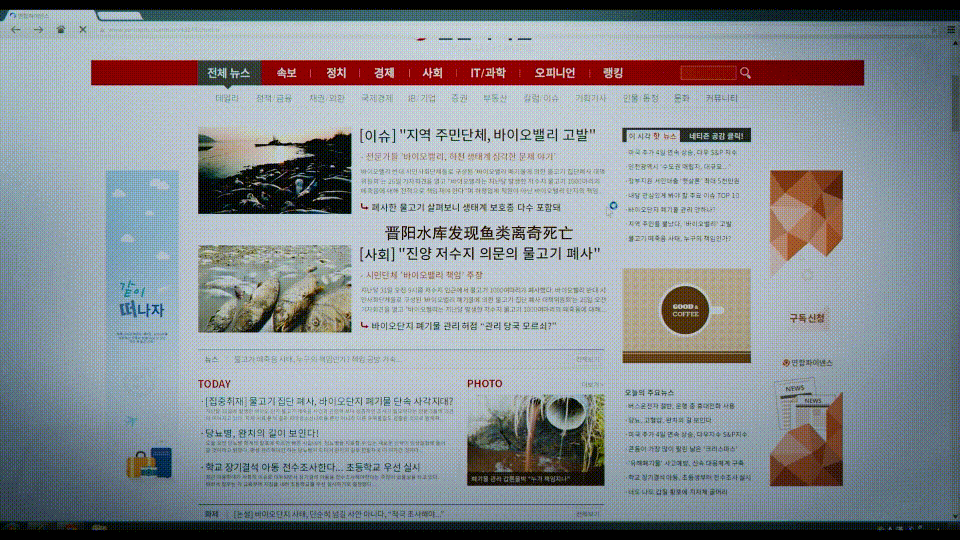Click the magnifier search icon in red bar

pos(745,73)
